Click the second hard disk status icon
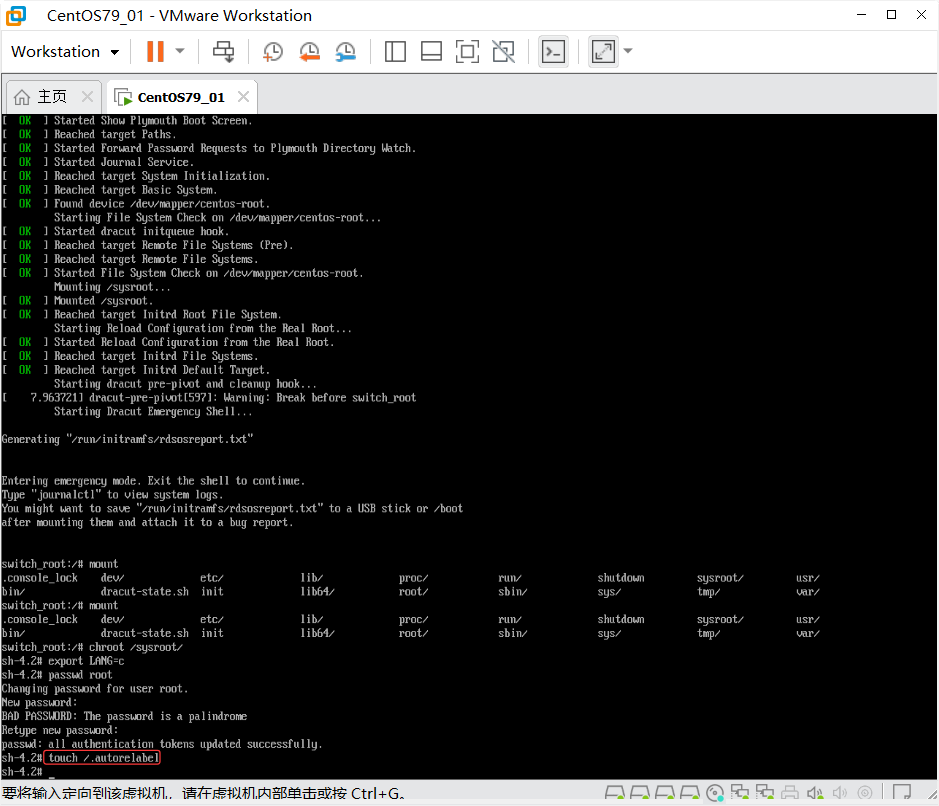Image resolution: width=939 pixels, height=806 pixels. 640,793
